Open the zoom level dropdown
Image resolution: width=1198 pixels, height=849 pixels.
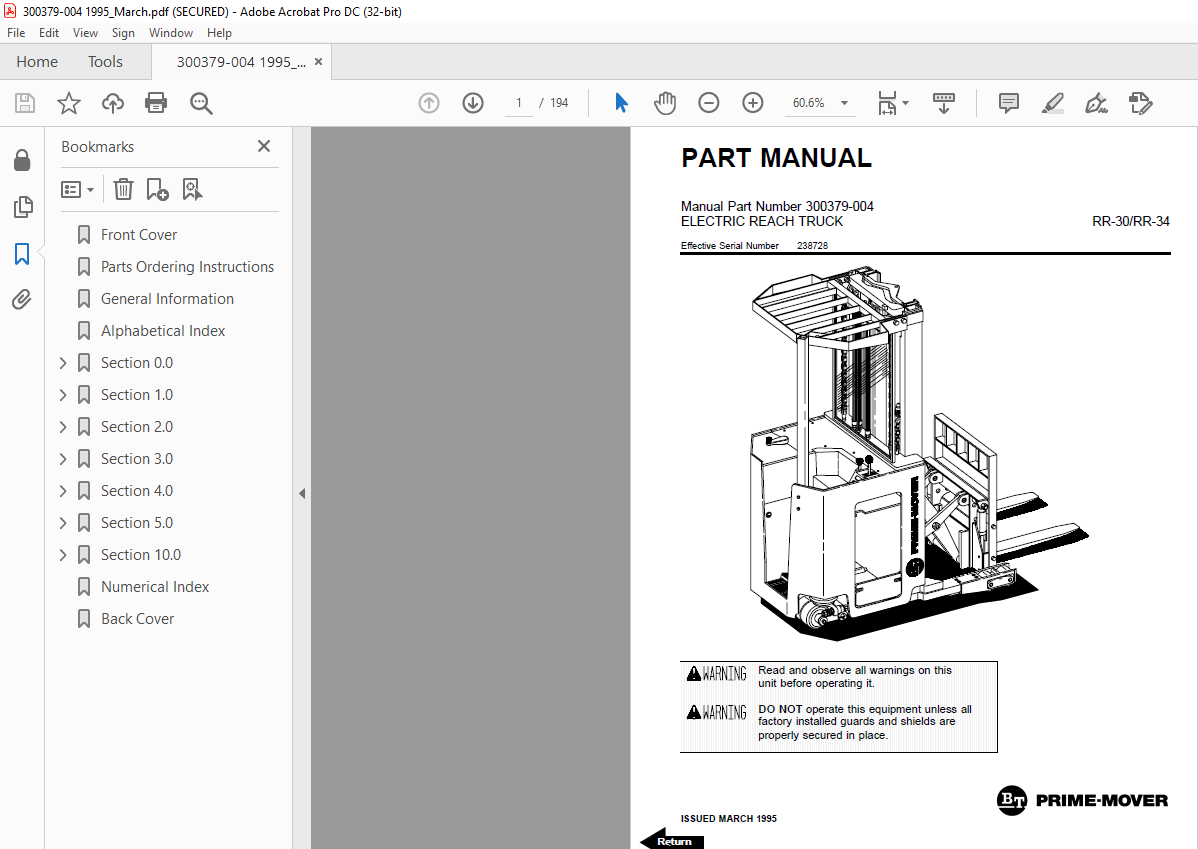coord(844,103)
